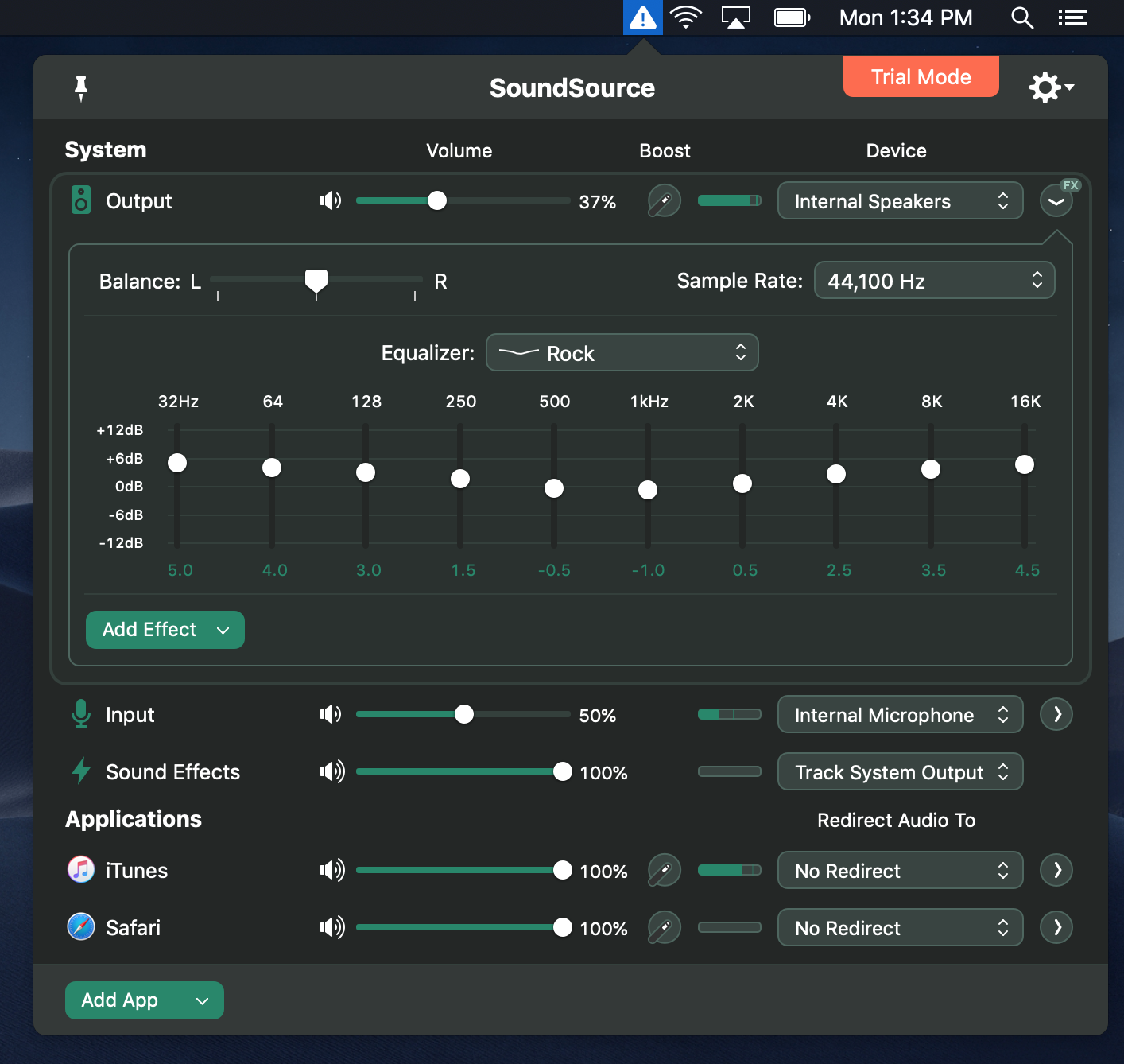The height and width of the screenshot is (1064, 1124).
Task: Click the Output level meter
Action: coord(730,200)
